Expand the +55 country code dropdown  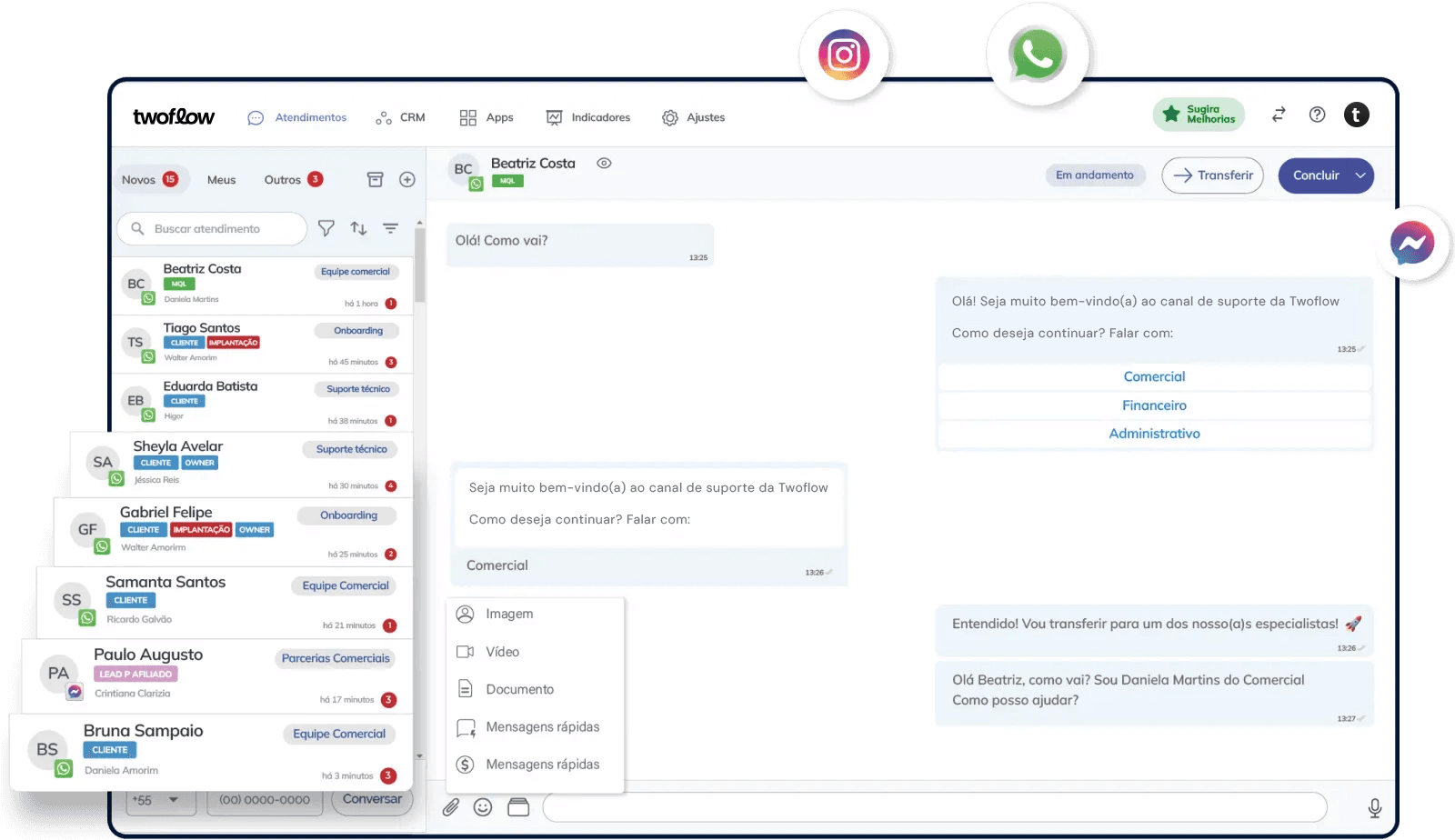click(161, 801)
